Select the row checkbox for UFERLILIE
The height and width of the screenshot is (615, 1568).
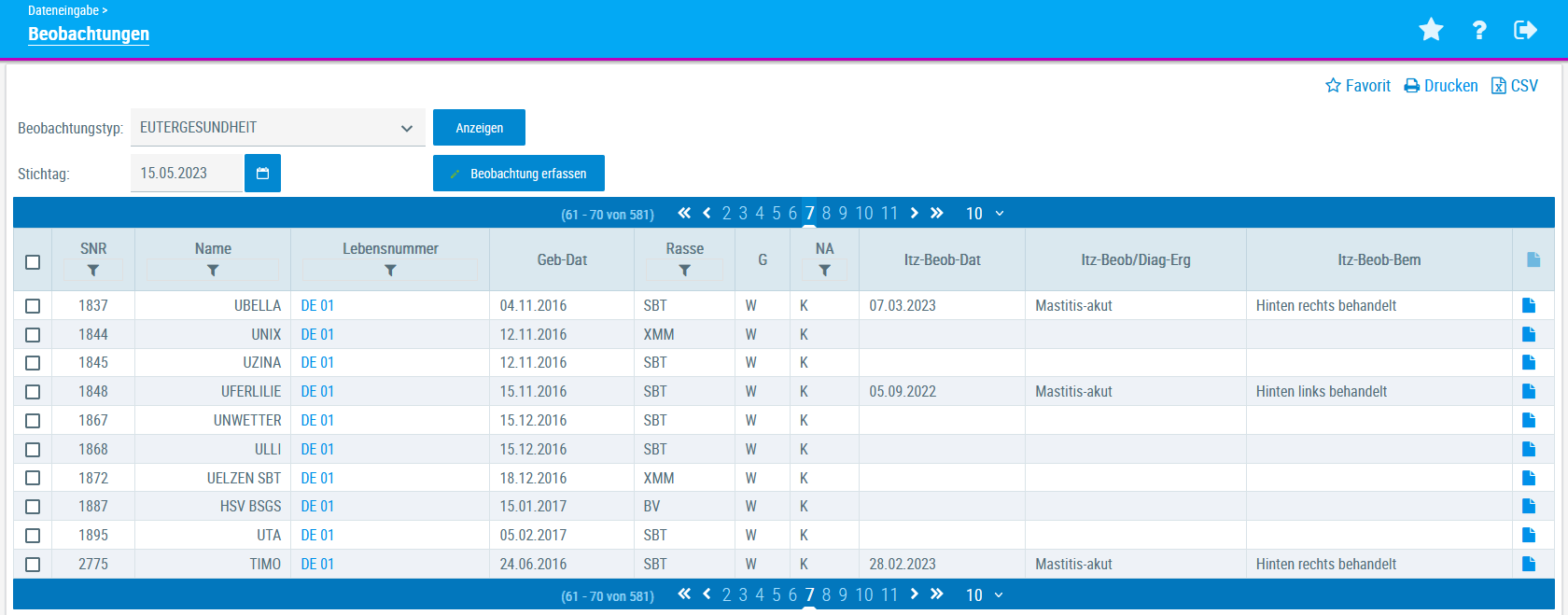pyautogui.click(x=33, y=392)
